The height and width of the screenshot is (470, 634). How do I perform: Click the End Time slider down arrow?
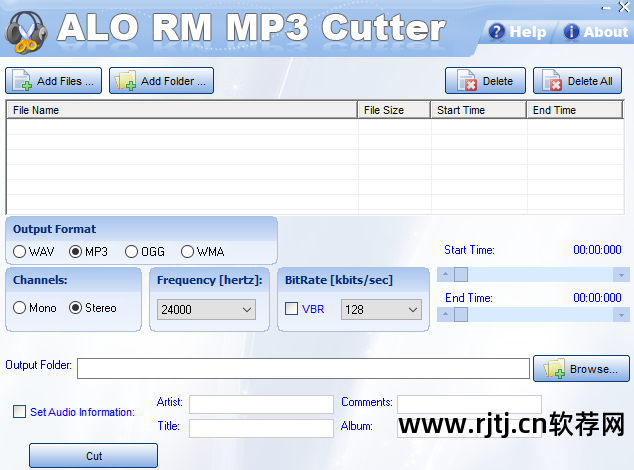pos(621,315)
